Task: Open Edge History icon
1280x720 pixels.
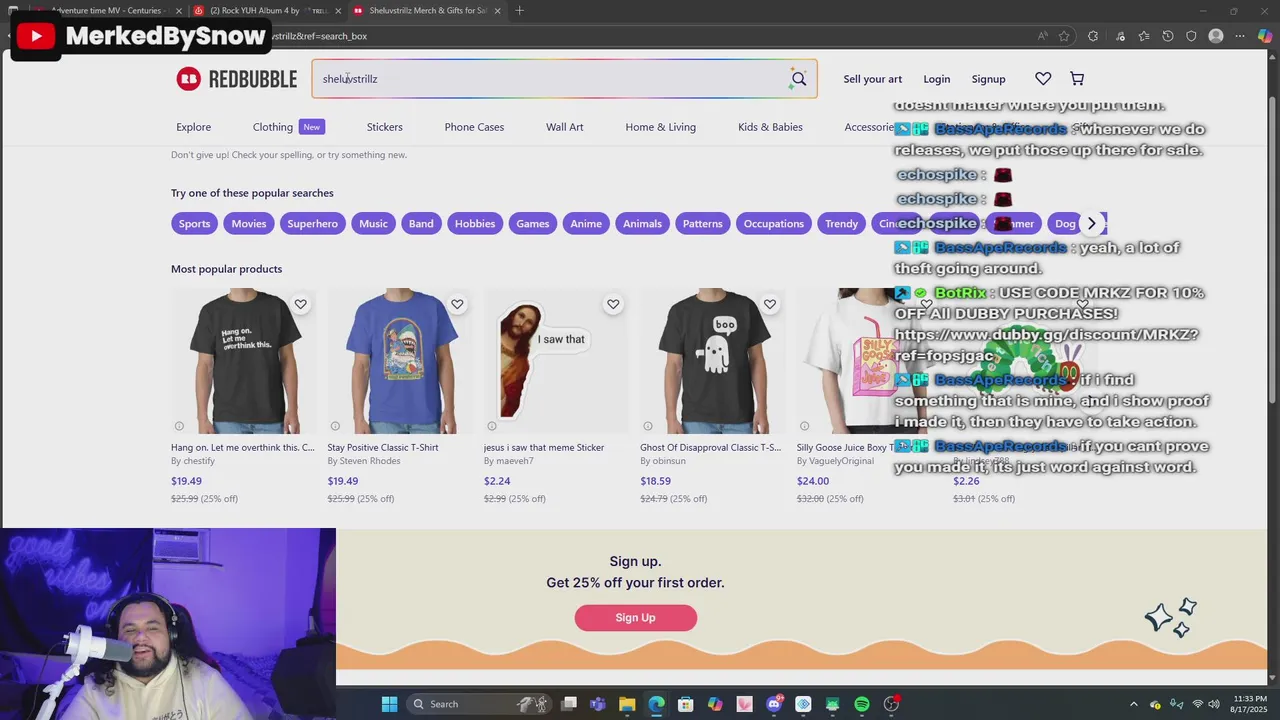Action: [x=1168, y=36]
